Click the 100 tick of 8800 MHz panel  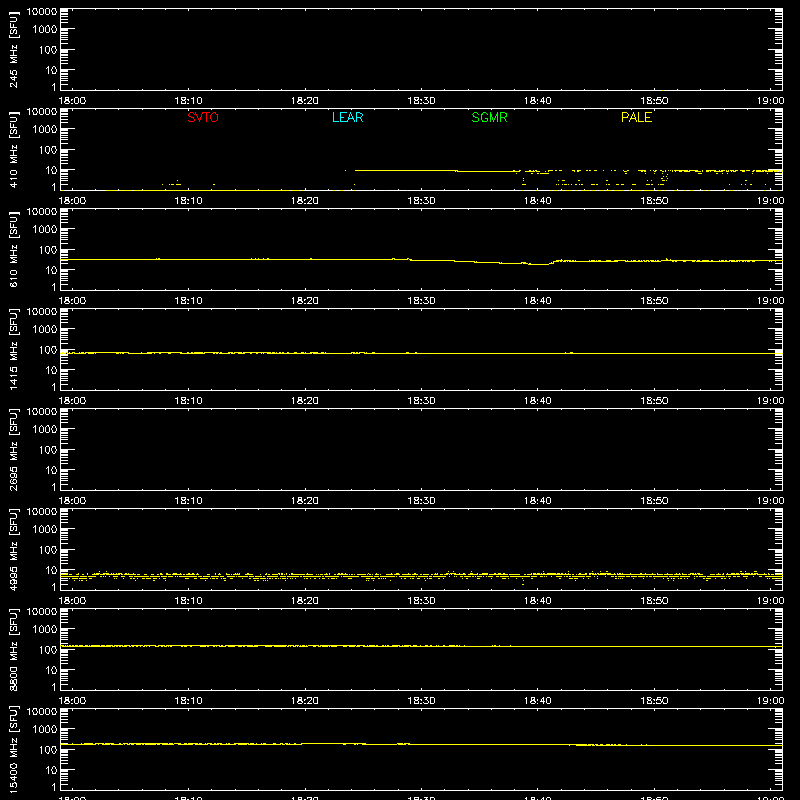pyautogui.click(x=48, y=649)
